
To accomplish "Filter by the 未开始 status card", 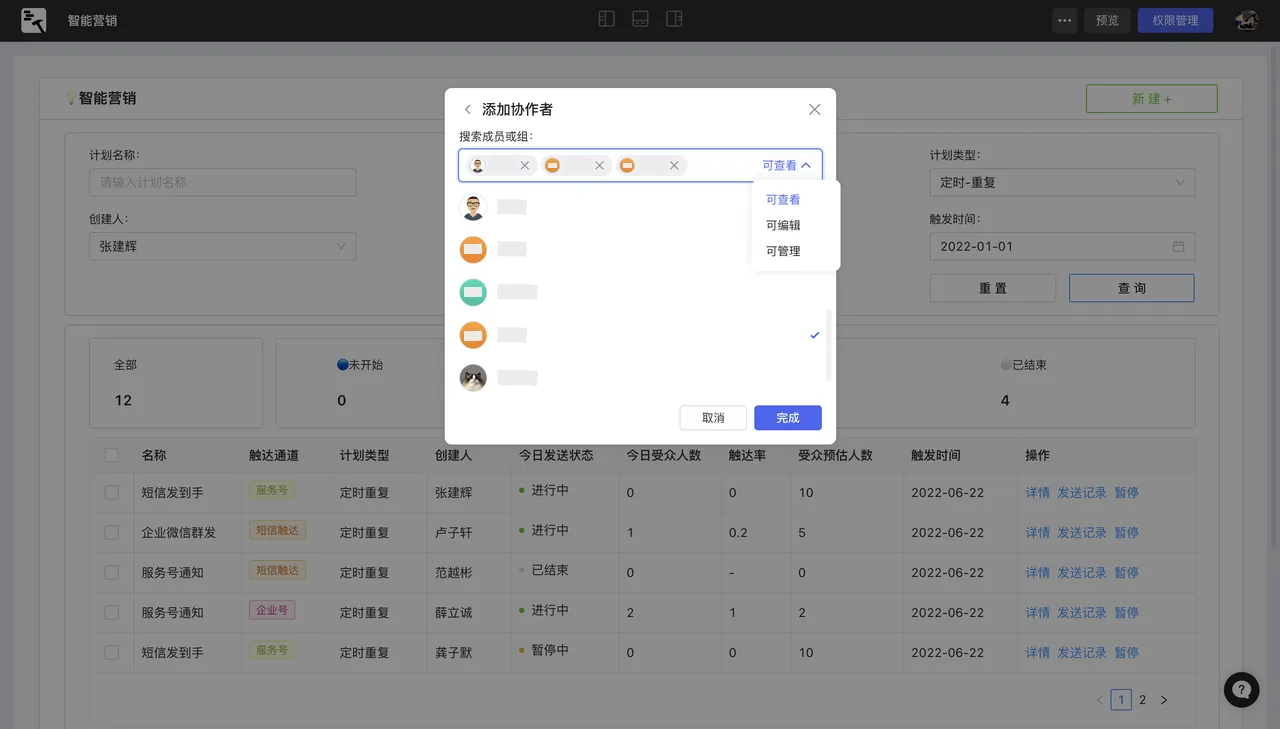I will pos(360,383).
